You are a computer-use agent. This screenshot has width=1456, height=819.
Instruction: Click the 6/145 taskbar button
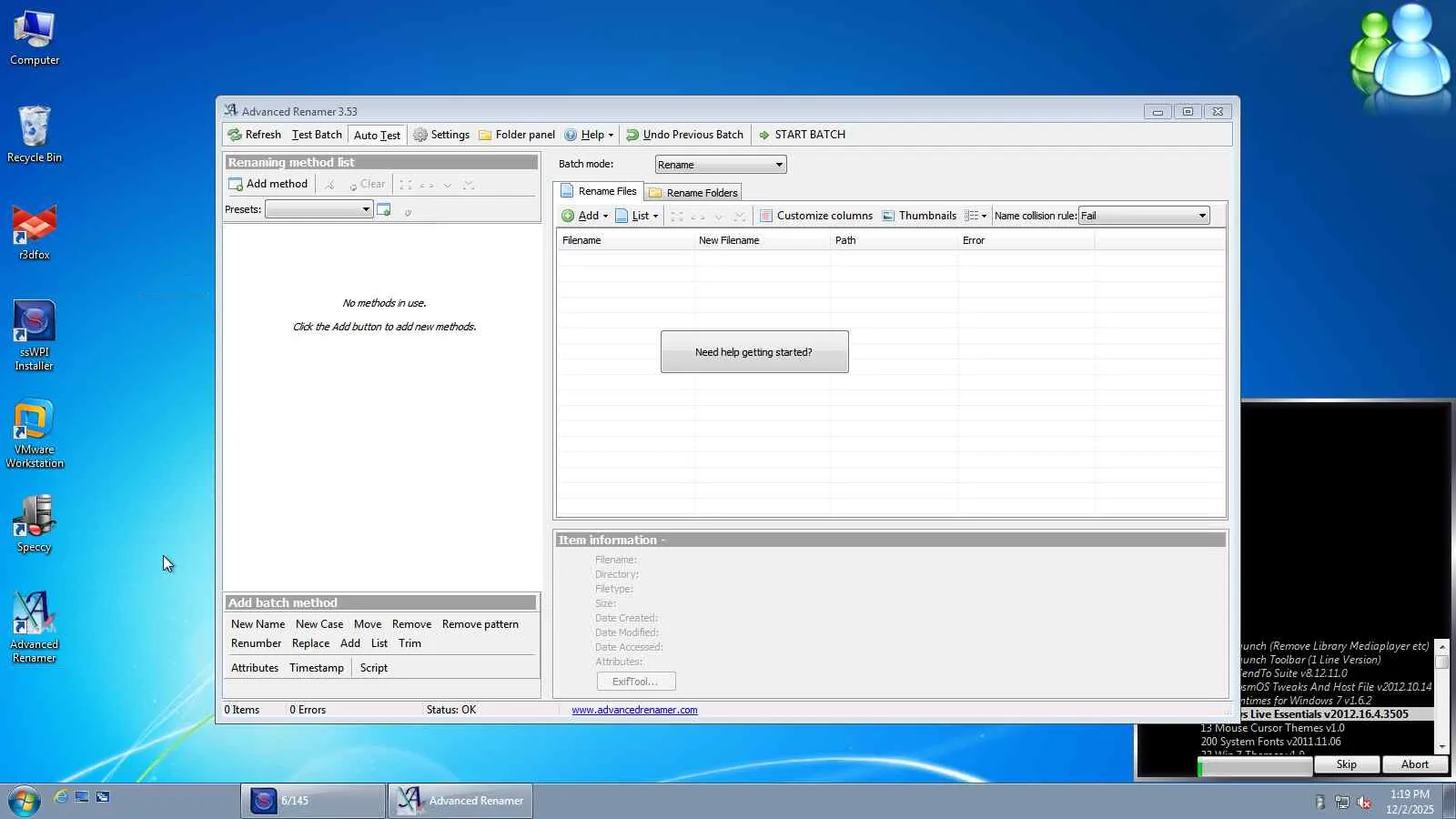click(x=313, y=801)
